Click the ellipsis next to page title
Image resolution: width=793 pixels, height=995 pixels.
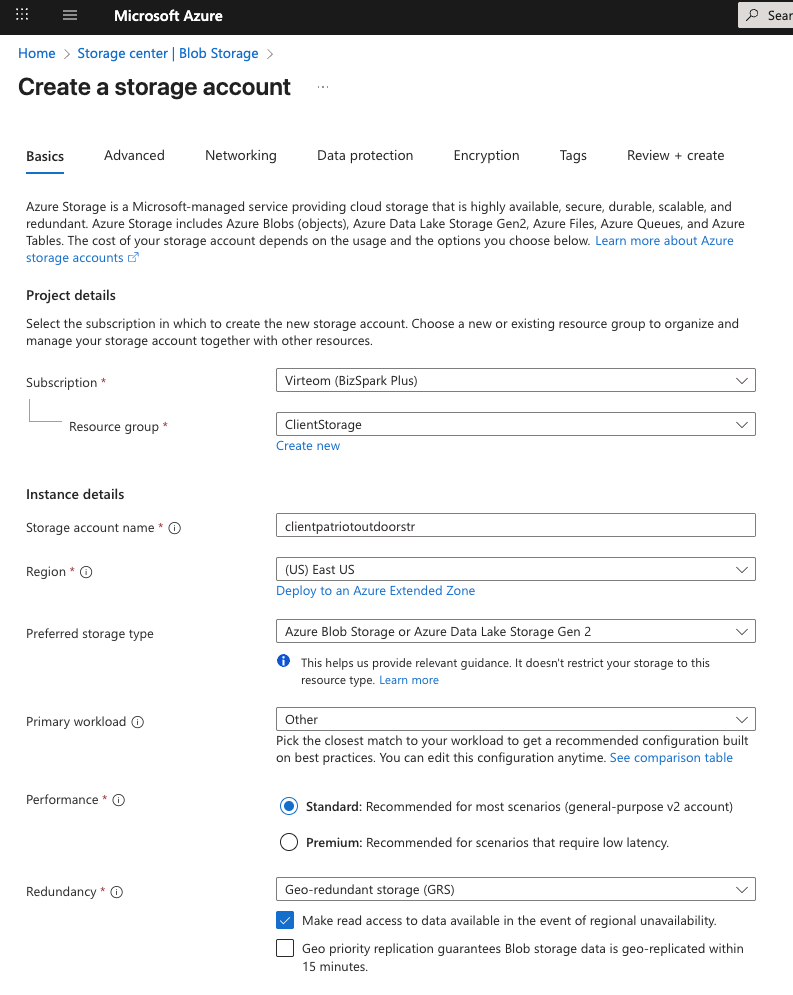323,87
